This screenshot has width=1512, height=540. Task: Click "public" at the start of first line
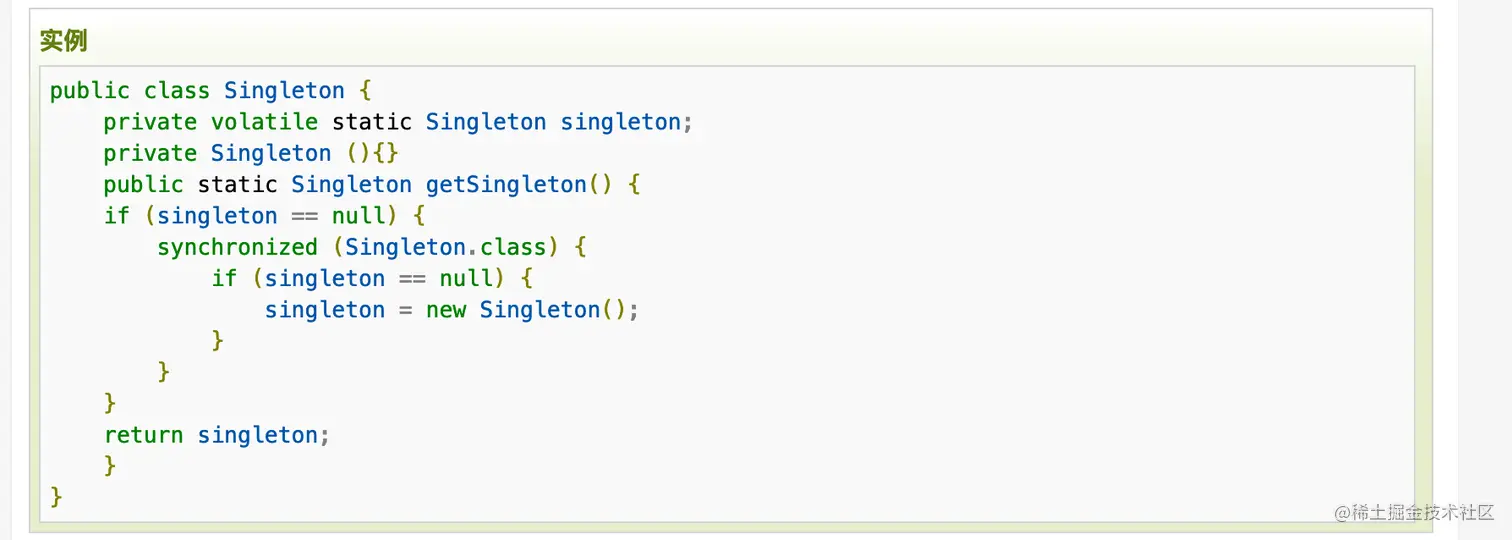[x=90, y=91]
